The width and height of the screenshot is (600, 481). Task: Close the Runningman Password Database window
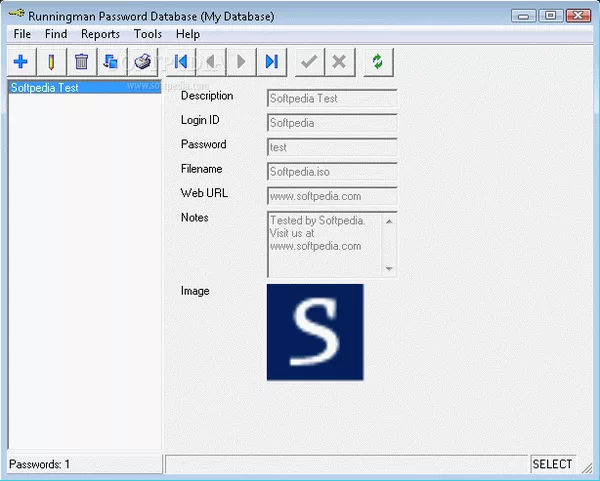click(578, 16)
